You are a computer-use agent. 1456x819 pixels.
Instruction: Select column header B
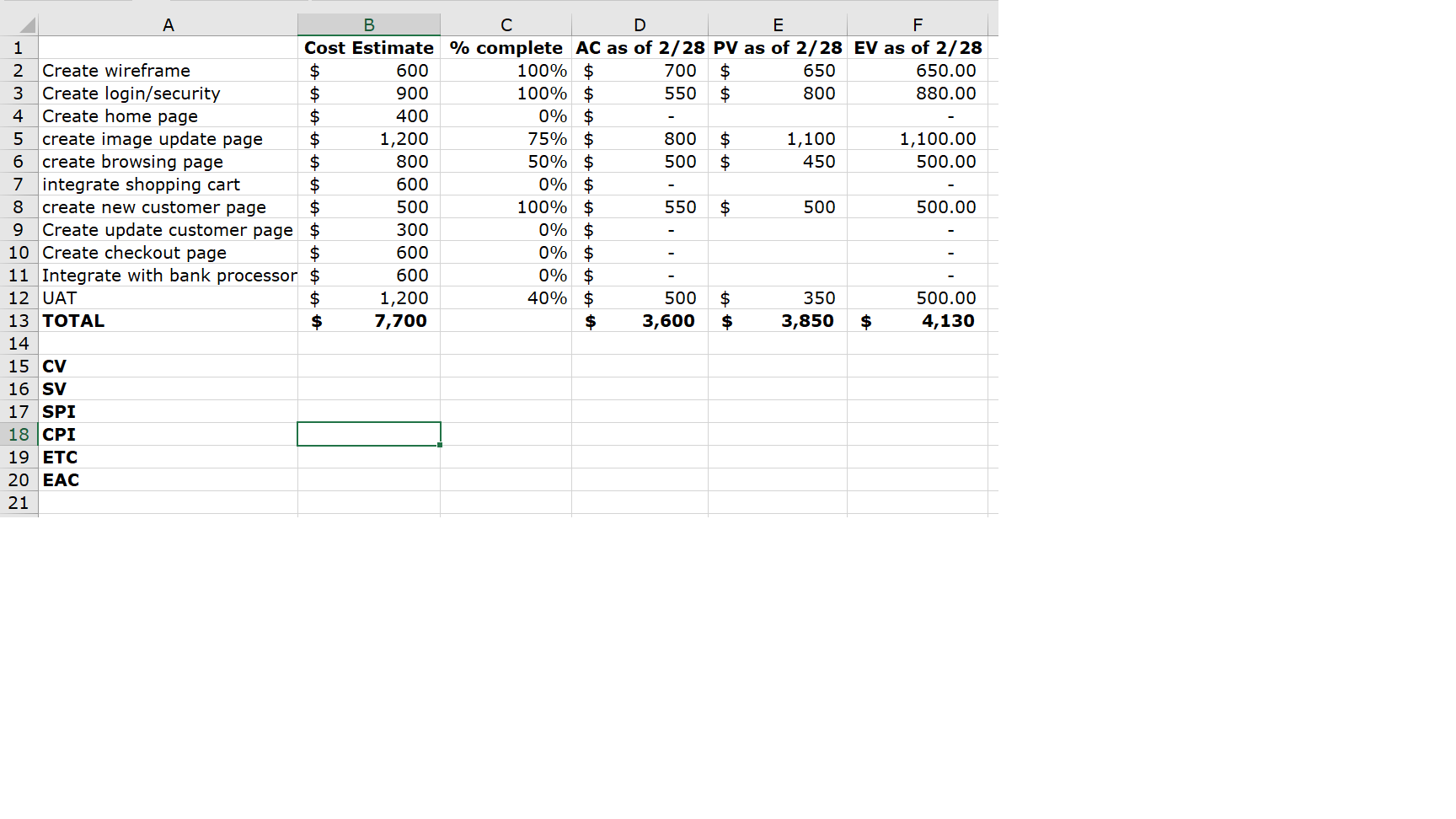coord(368,24)
